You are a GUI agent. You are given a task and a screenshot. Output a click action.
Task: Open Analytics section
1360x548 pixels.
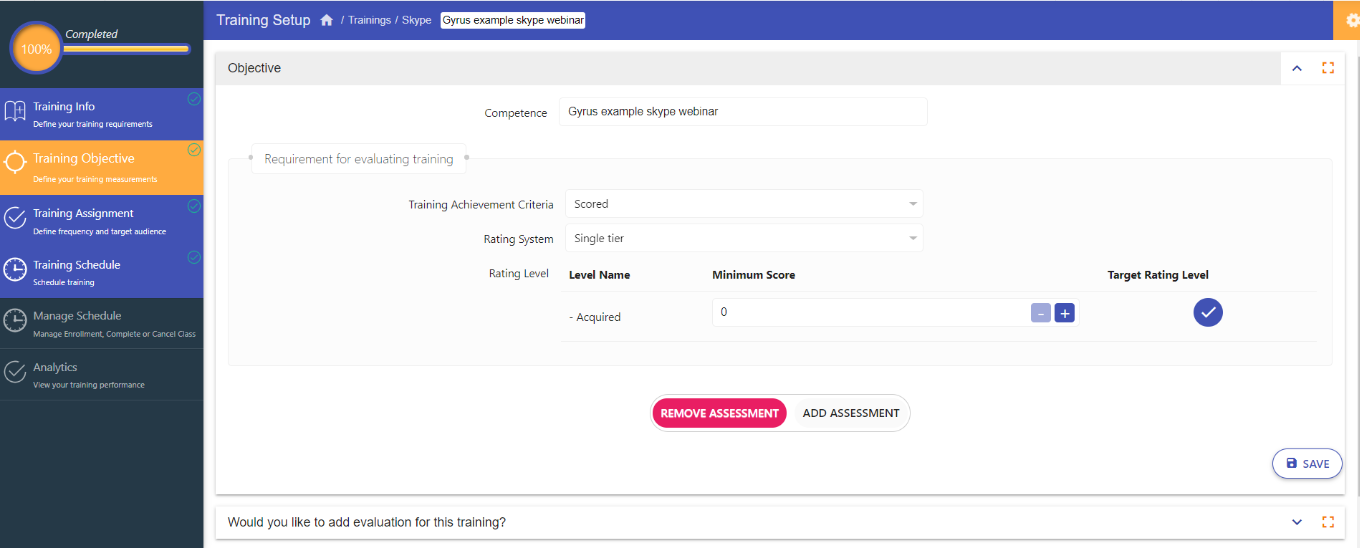coord(102,375)
